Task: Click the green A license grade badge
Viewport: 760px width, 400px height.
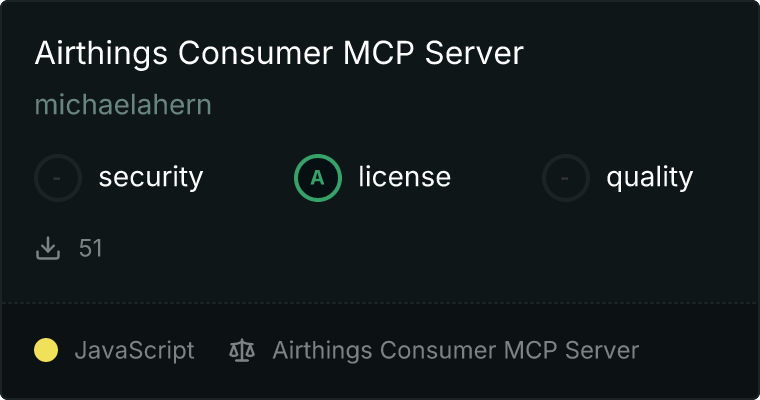Action: tap(317, 178)
